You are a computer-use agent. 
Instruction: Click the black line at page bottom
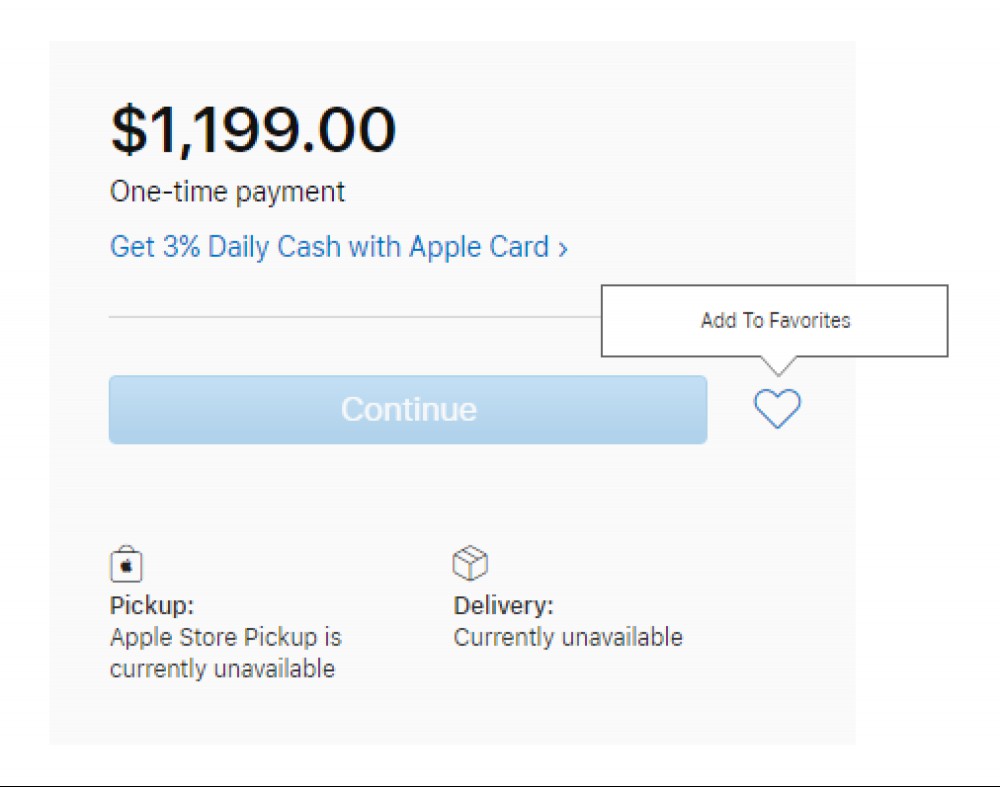click(500, 785)
